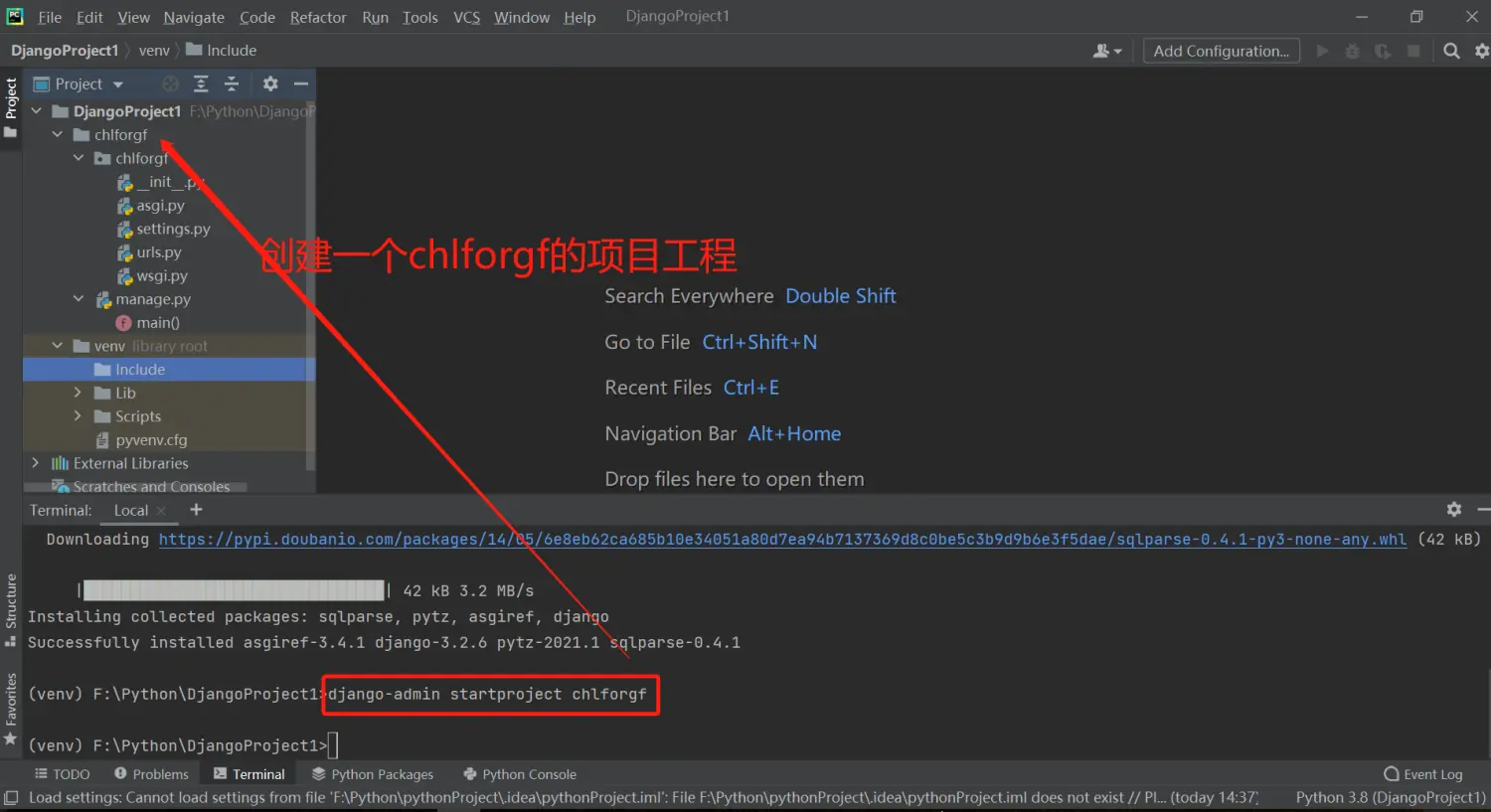The width and height of the screenshot is (1491, 812).
Task: Open the sqlparse download URL link
Action: click(781, 539)
